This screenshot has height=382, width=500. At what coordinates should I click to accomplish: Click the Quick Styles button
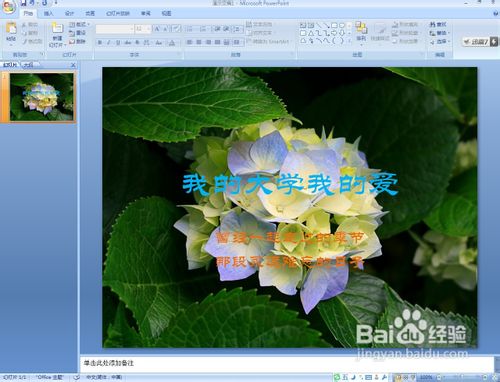(380, 32)
